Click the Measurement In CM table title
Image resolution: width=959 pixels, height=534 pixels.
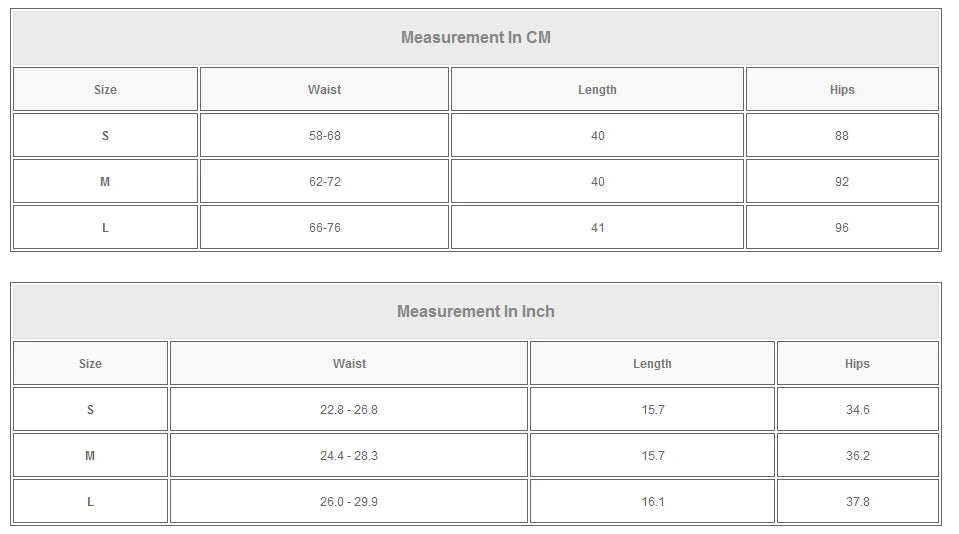(x=476, y=38)
